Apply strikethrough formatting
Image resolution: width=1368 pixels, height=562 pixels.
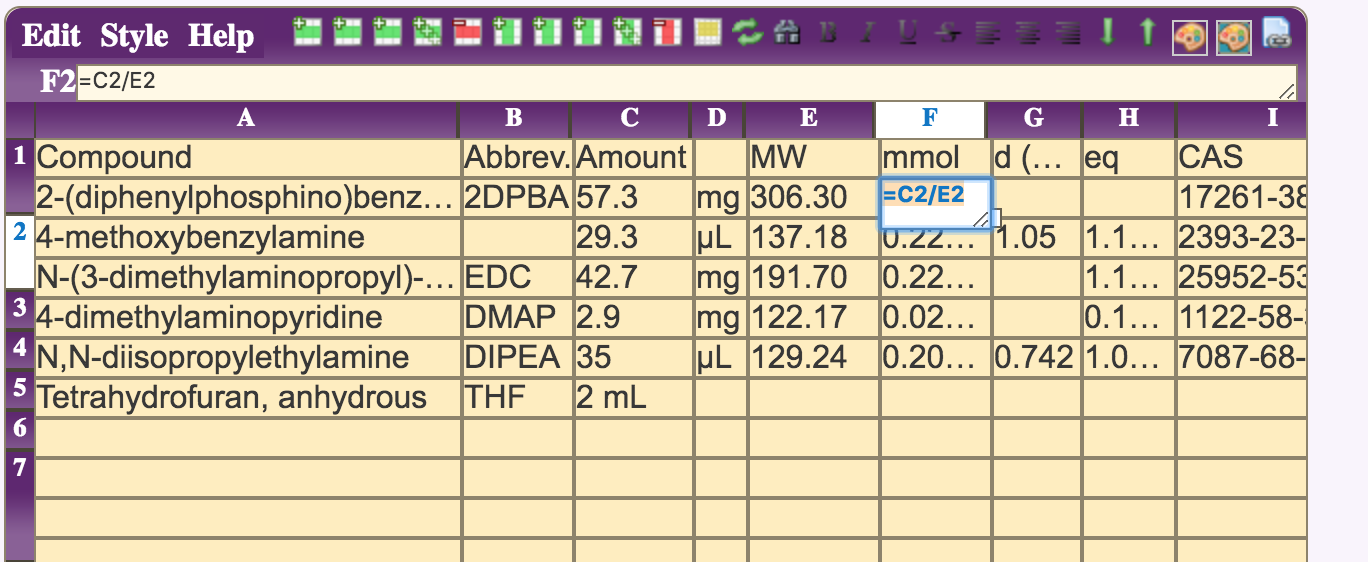click(947, 32)
